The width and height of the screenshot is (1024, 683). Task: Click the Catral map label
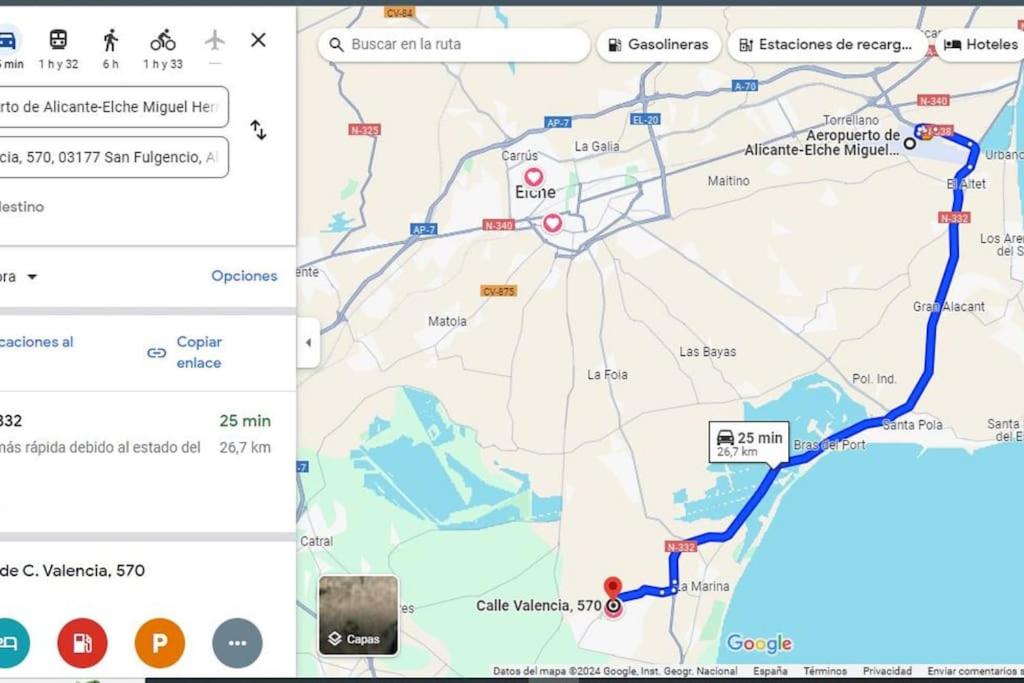(317, 541)
